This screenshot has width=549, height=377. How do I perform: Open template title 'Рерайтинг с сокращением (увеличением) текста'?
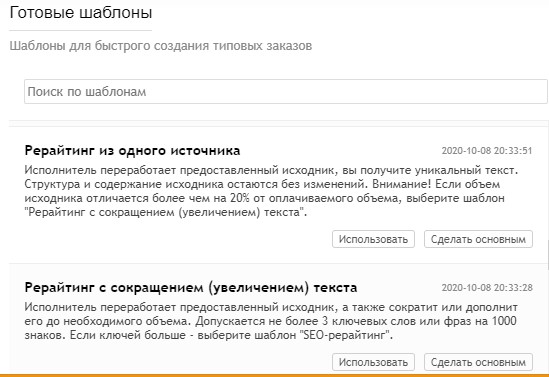click(x=191, y=287)
